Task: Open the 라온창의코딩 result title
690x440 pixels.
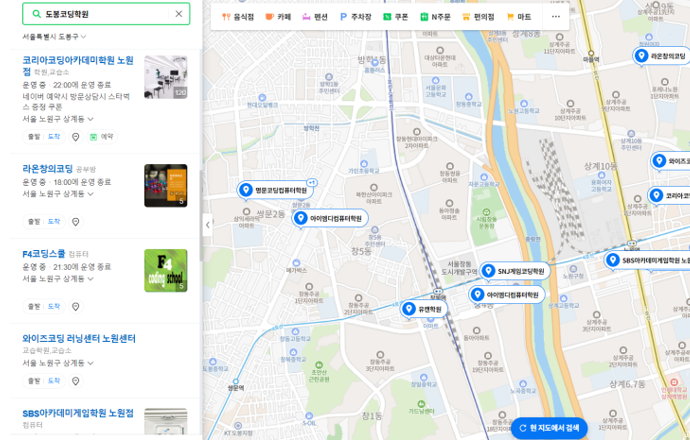Action: 48,169
